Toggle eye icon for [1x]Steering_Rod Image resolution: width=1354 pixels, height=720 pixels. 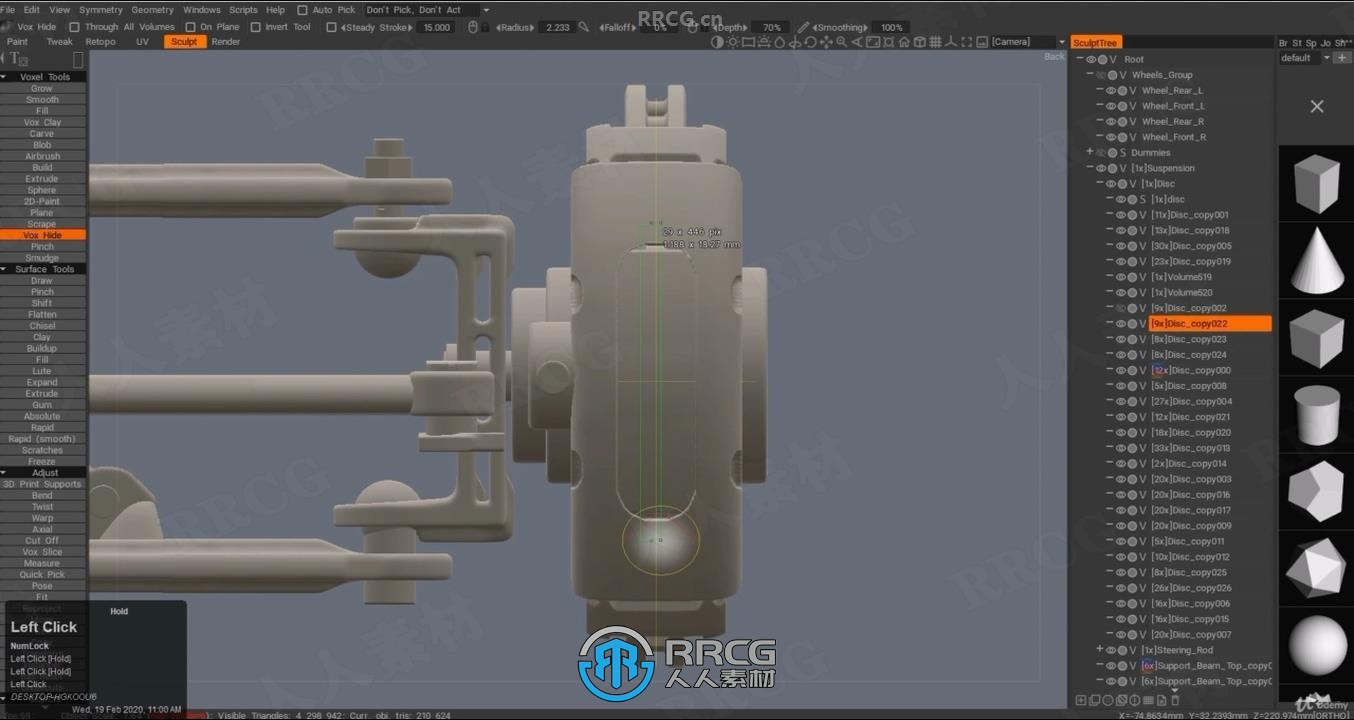pyautogui.click(x=1110, y=650)
